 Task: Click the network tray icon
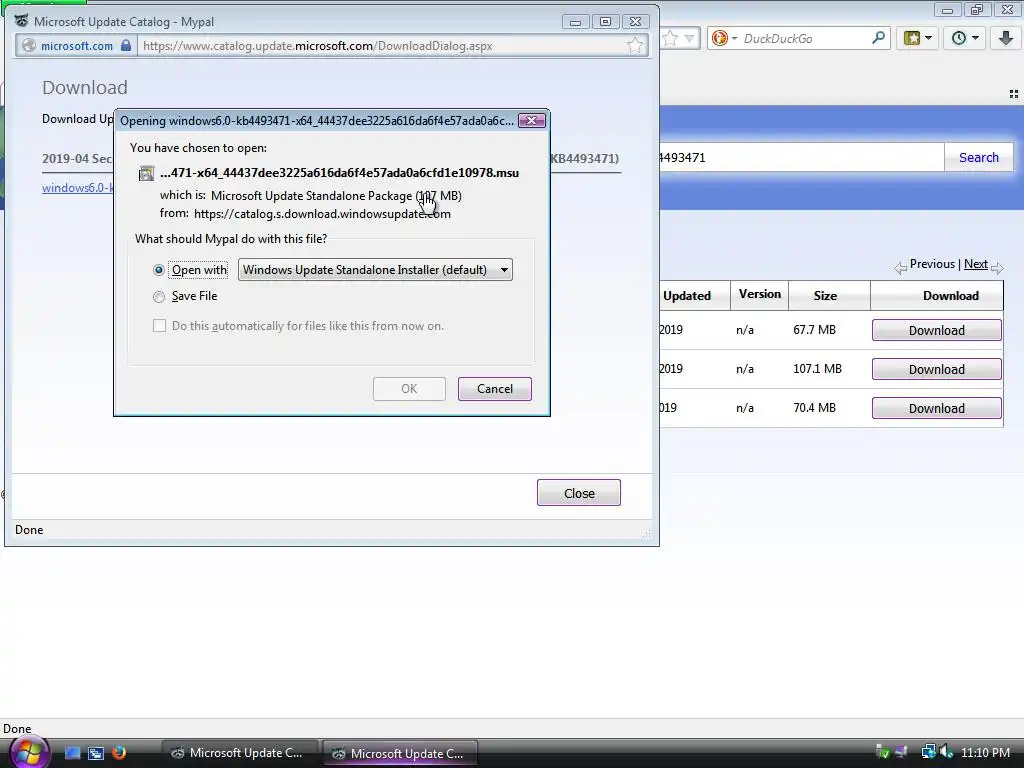(928, 752)
